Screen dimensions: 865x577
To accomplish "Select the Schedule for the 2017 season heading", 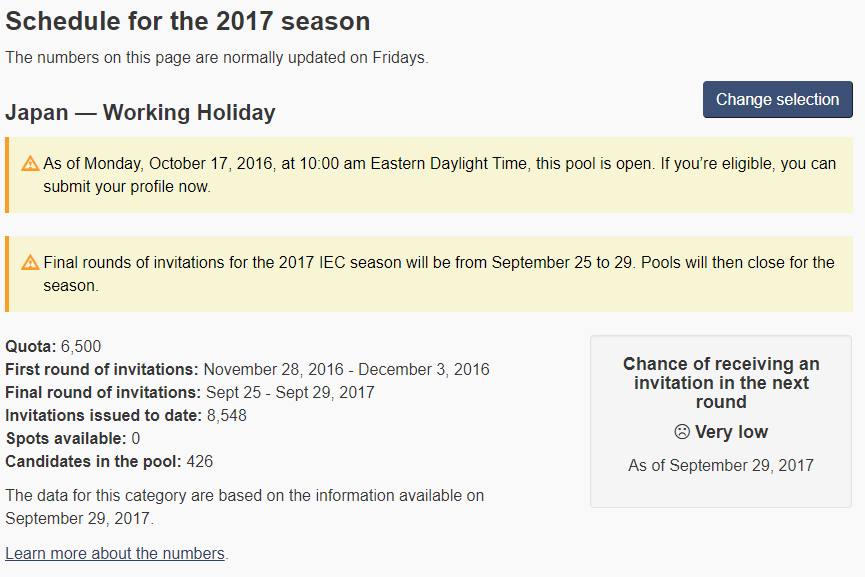I will point(188,22).
